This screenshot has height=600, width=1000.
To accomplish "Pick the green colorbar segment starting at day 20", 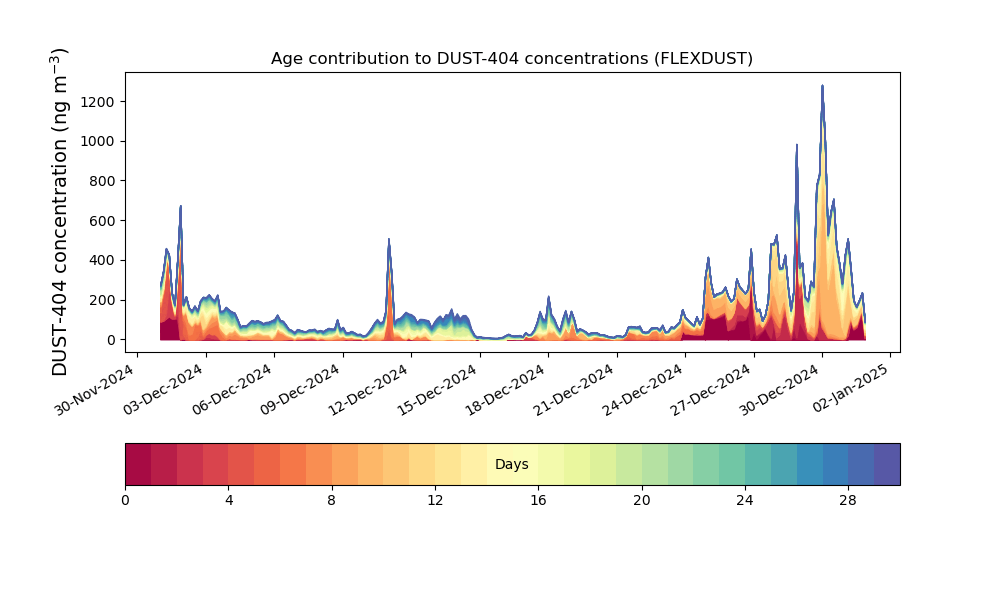I will [x=655, y=464].
